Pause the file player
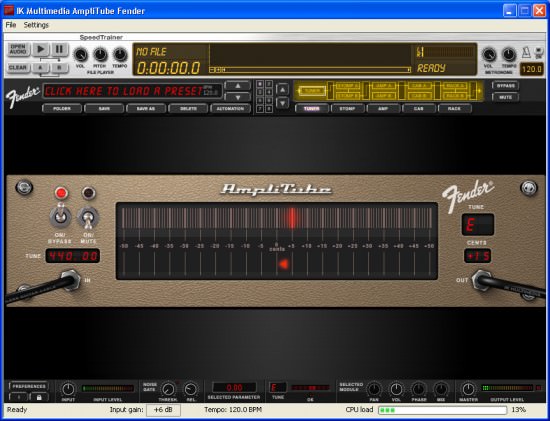Screen dimensions: 550x421 (x=60, y=49)
